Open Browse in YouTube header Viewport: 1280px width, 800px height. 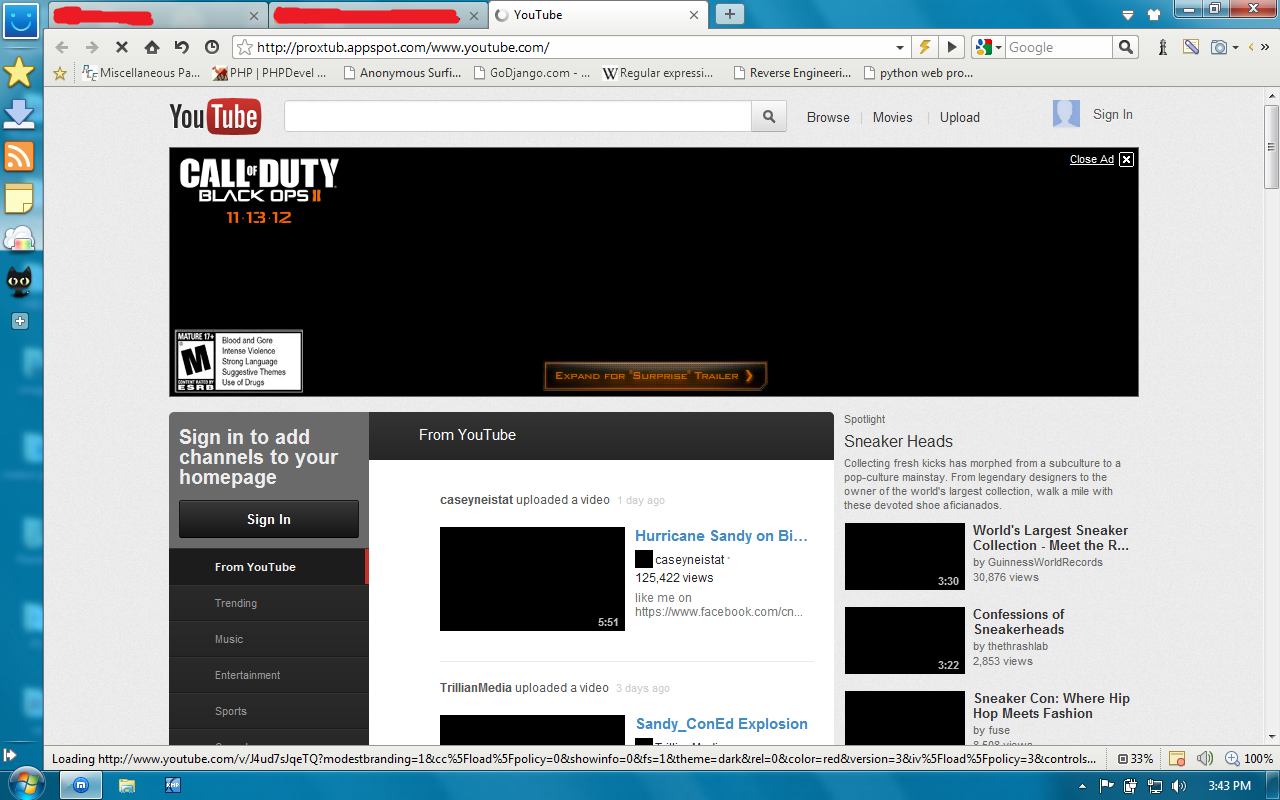(x=828, y=117)
